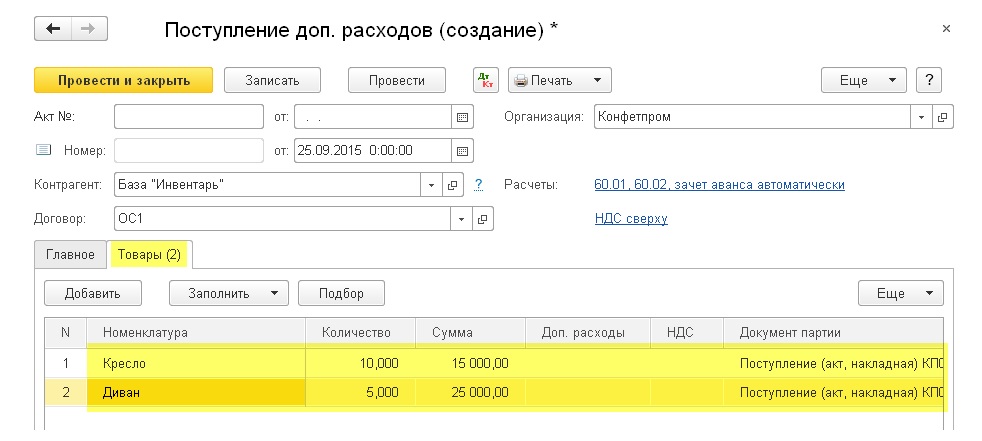Expand the Контрагент dropdown list
This screenshot has width=982, height=441.
(x=431, y=185)
